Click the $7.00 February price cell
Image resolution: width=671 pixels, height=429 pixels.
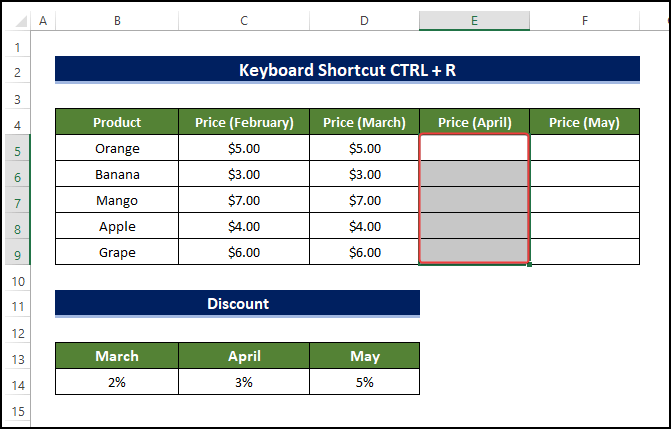click(x=244, y=201)
